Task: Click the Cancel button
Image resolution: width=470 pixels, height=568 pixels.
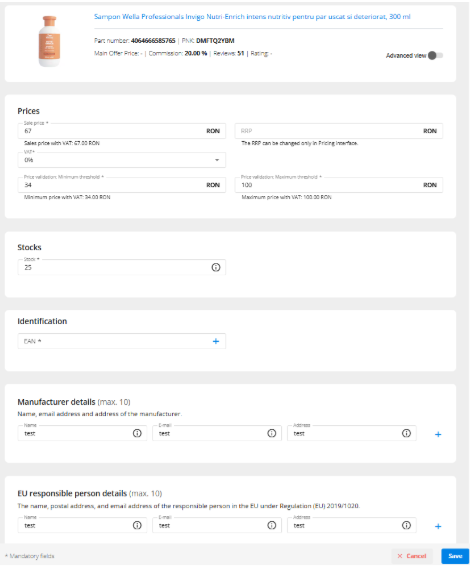Action: point(412,556)
